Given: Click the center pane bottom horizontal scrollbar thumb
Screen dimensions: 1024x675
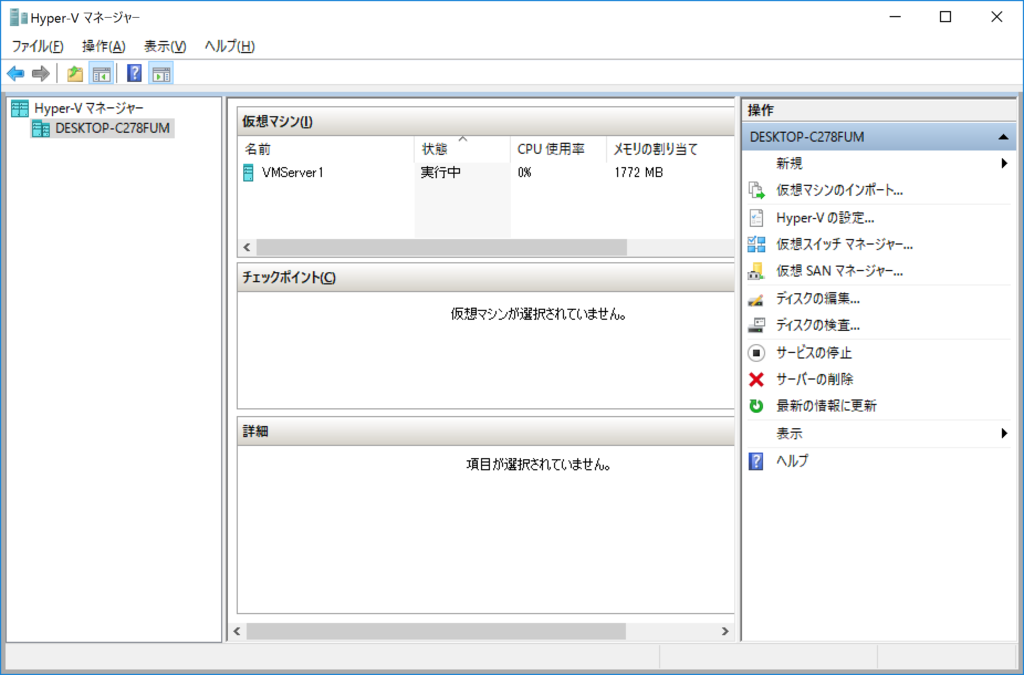Looking at the screenshot, I should (x=436, y=631).
